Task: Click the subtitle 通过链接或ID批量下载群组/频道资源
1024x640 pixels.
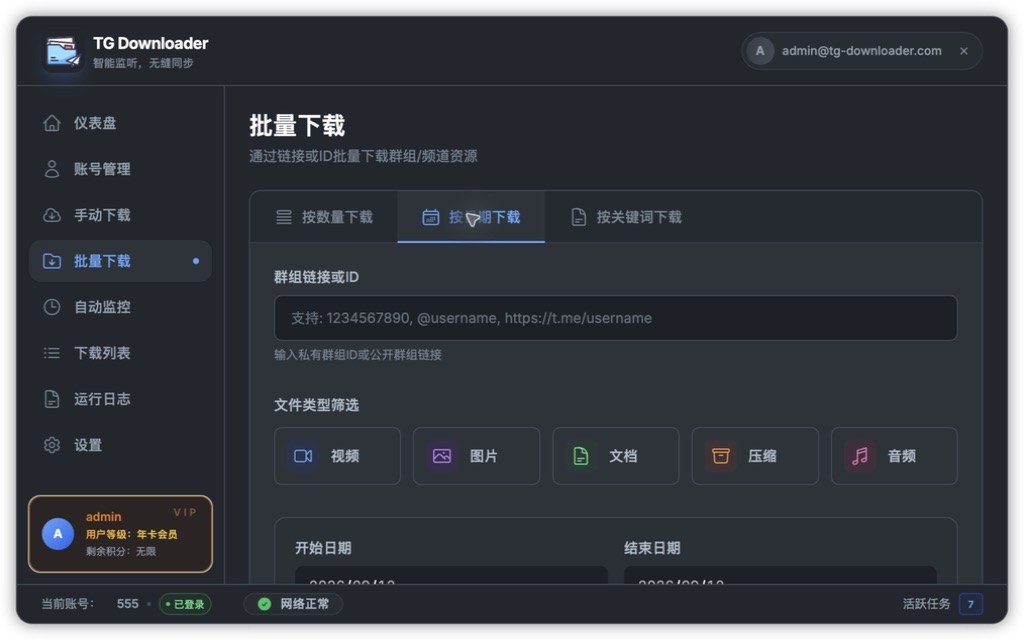Action: [363, 156]
